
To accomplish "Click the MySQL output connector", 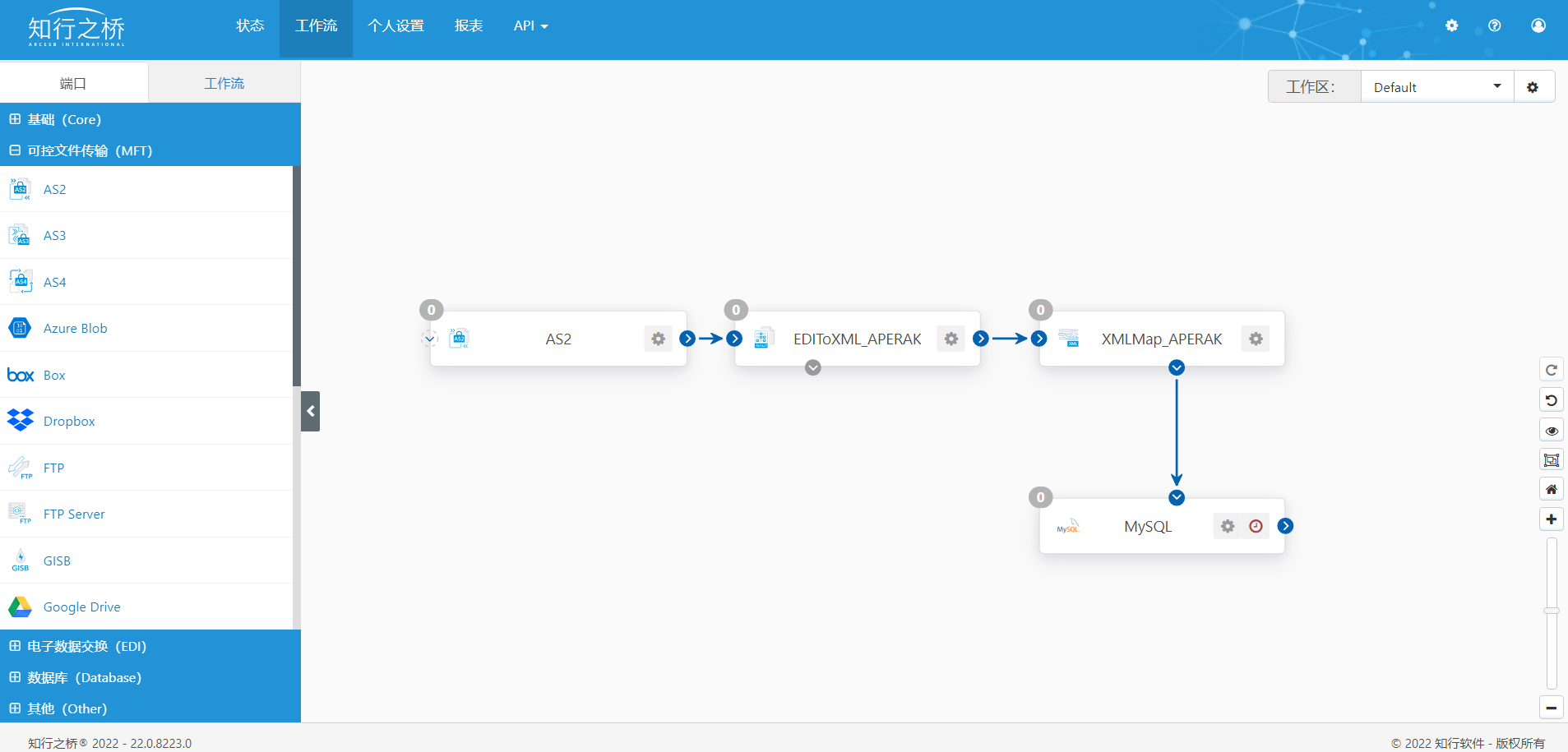I will [x=1285, y=526].
